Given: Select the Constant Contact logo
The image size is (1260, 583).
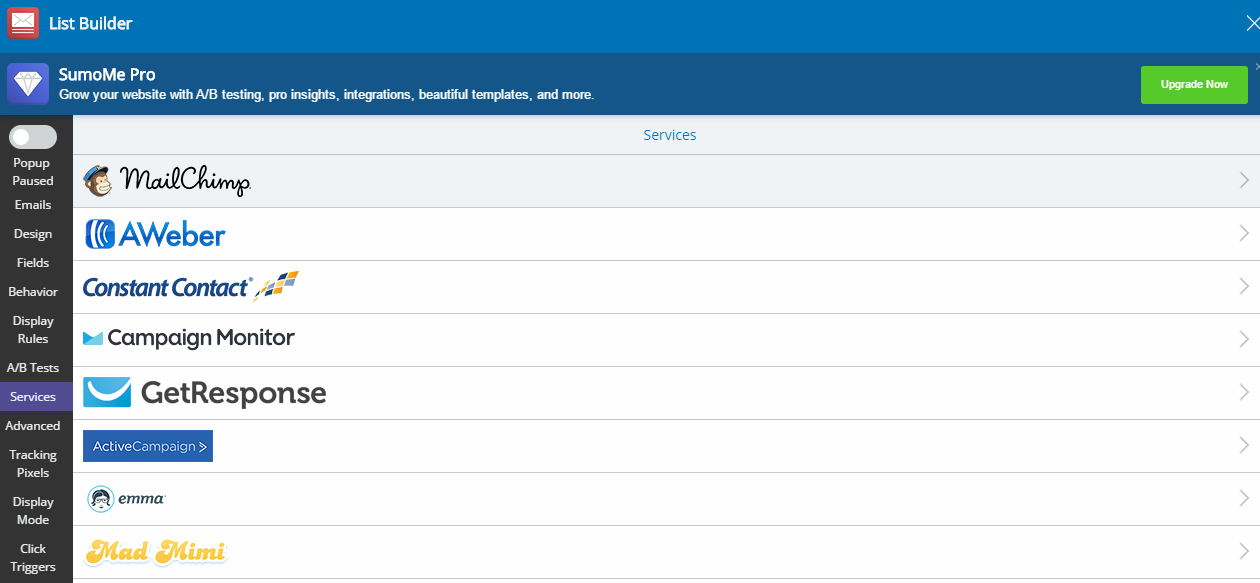Looking at the screenshot, I should (190, 287).
